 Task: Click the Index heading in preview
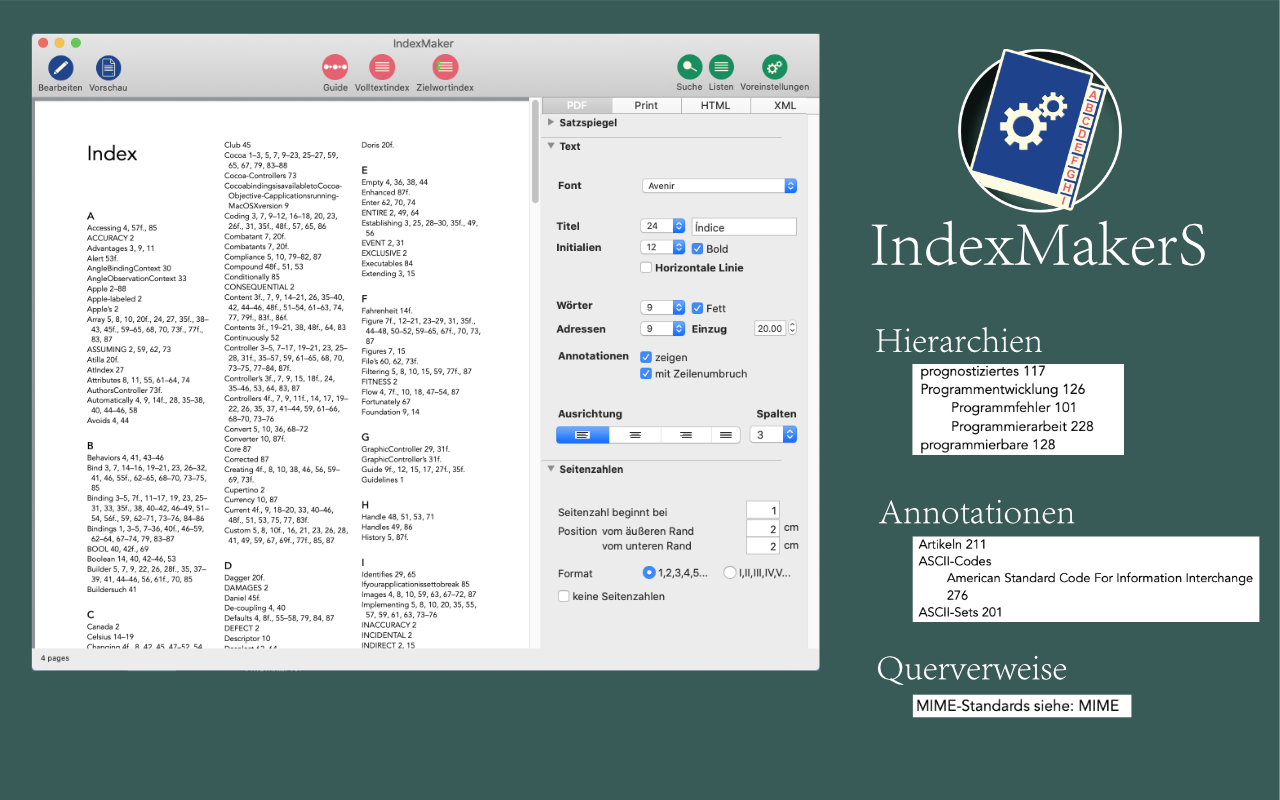point(112,154)
